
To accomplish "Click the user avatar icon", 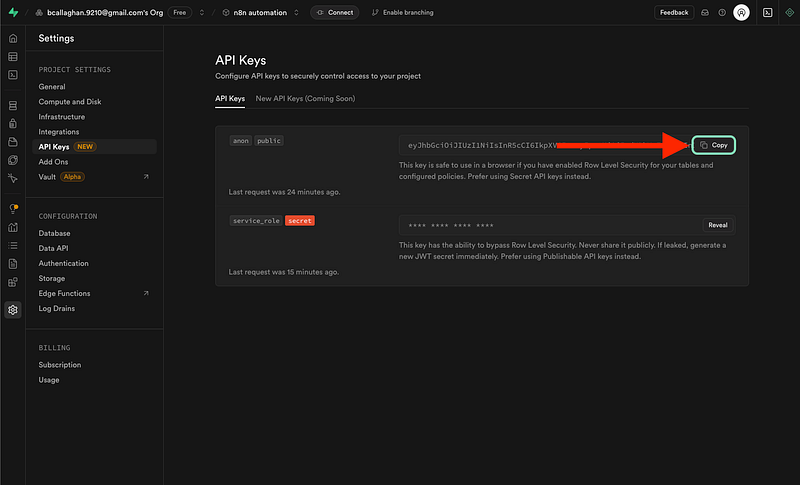I will 741,12.
